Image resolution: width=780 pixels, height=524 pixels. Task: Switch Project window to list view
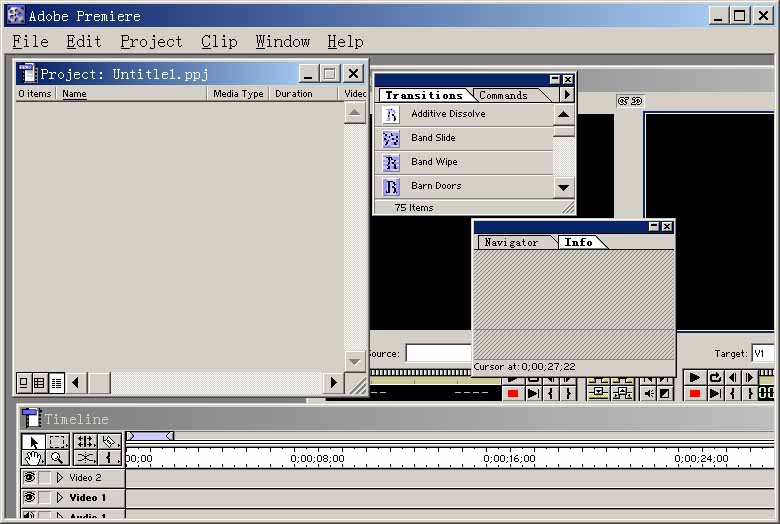tap(56, 382)
